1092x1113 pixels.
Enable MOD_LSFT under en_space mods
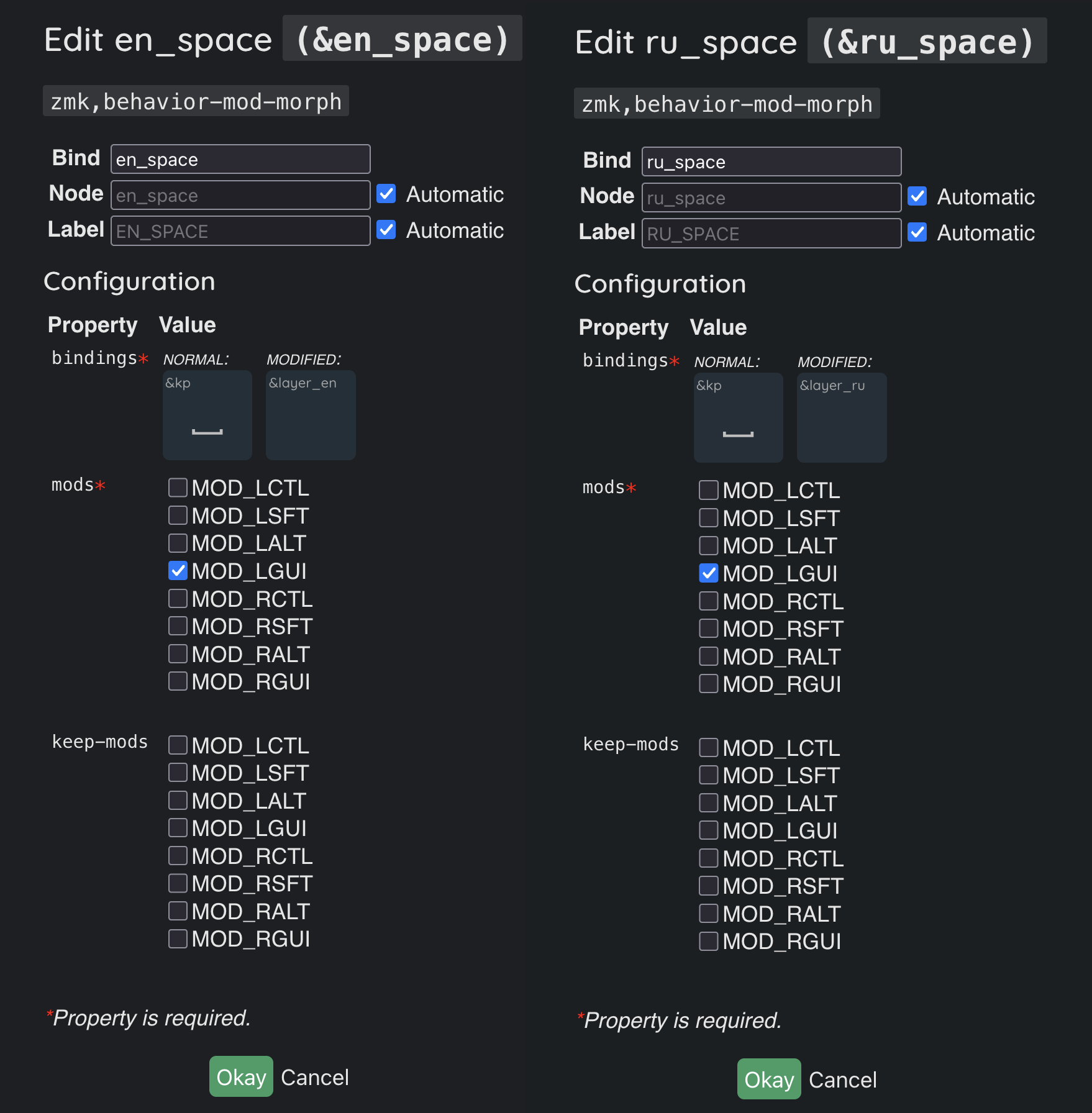click(x=178, y=516)
